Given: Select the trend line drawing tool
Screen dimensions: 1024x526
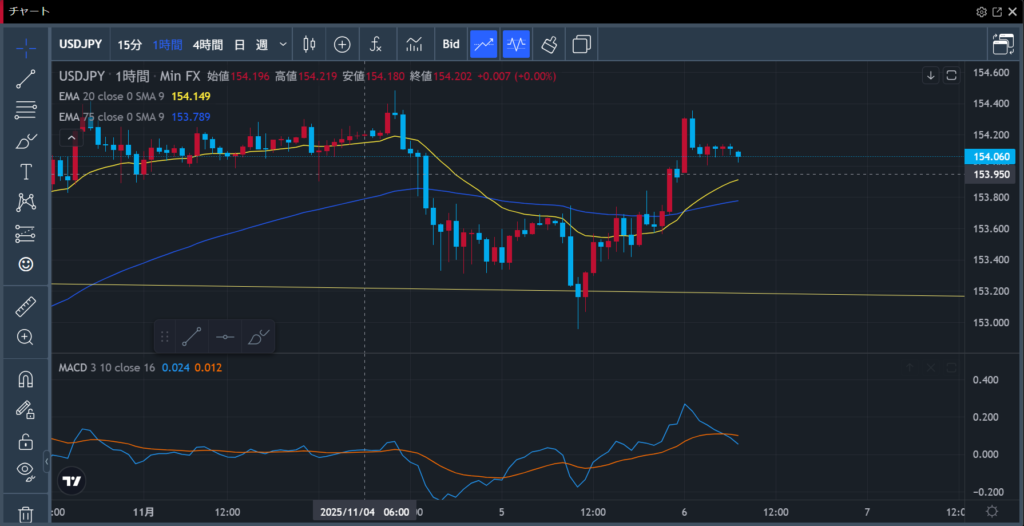Looking at the screenshot, I should [26, 79].
